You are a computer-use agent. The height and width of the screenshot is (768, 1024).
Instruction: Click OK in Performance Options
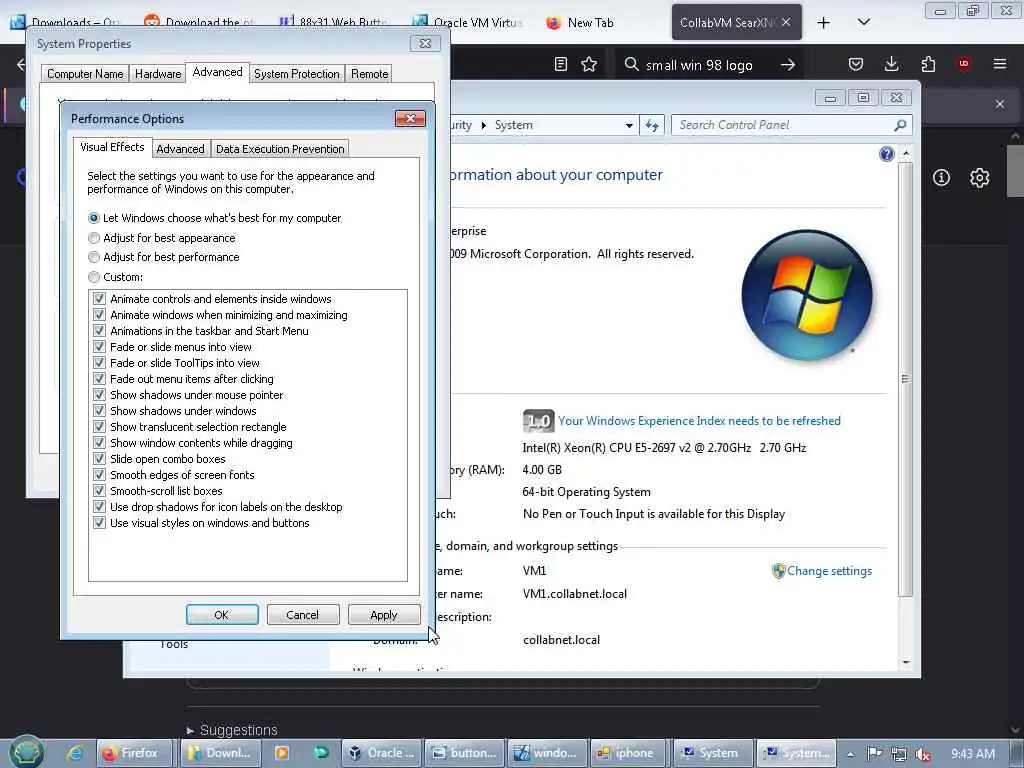[x=222, y=615]
